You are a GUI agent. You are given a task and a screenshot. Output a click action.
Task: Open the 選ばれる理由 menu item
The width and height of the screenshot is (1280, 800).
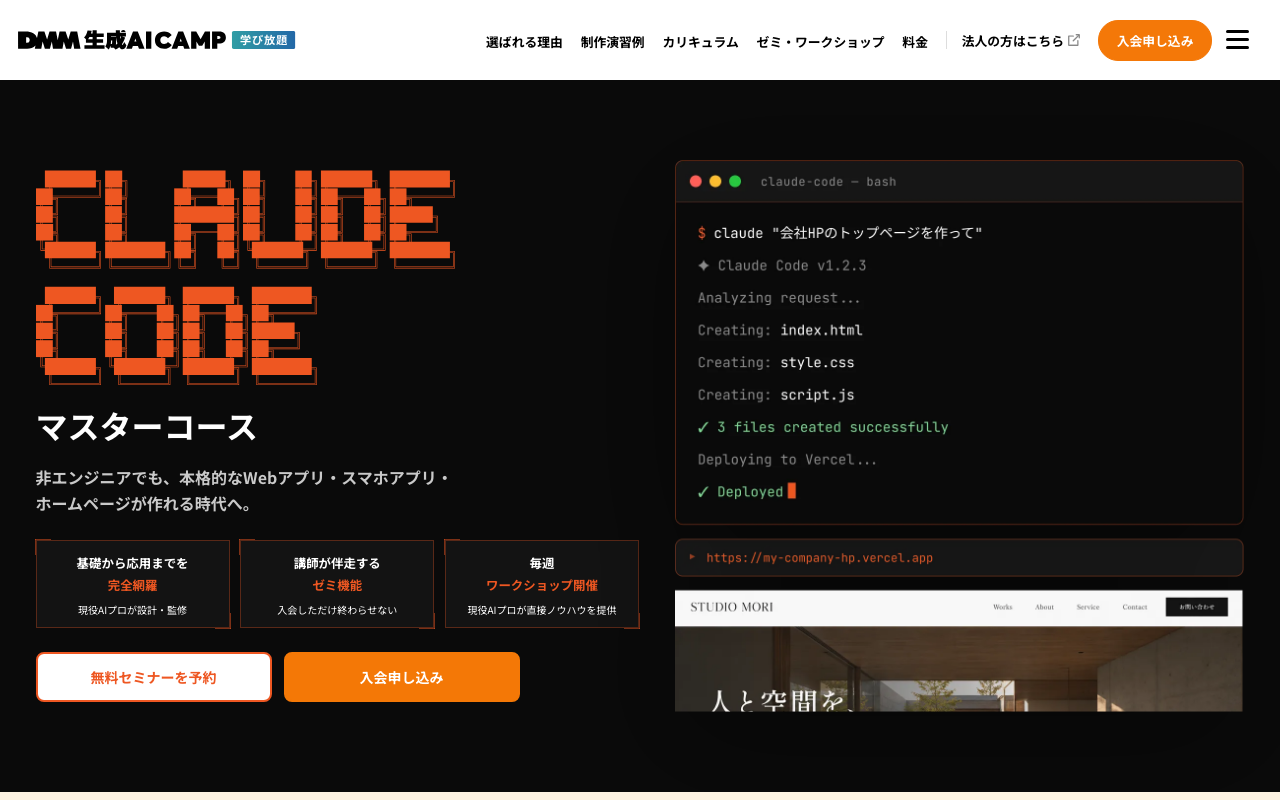coord(524,42)
